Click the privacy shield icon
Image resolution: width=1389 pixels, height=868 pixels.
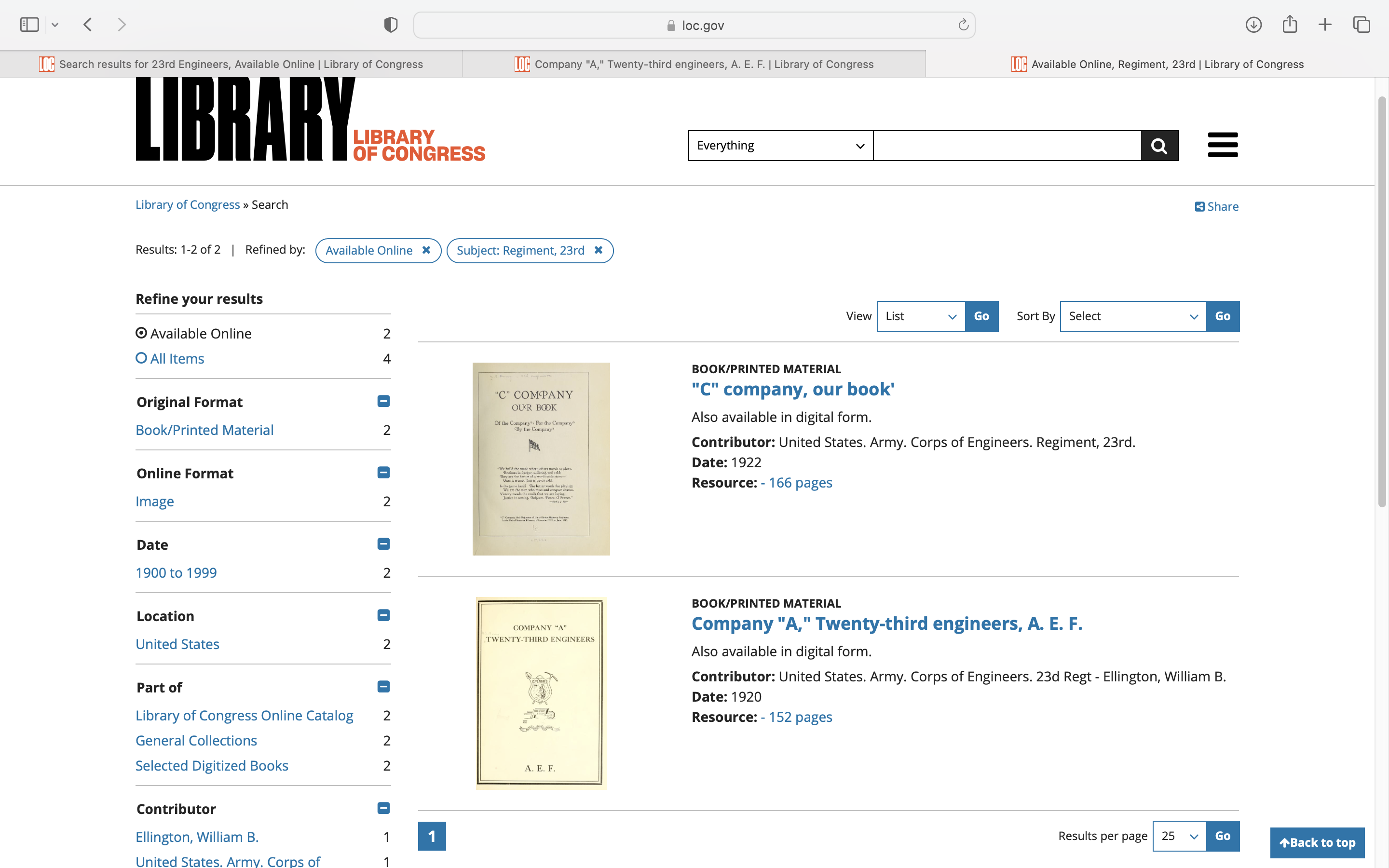pyautogui.click(x=390, y=25)
